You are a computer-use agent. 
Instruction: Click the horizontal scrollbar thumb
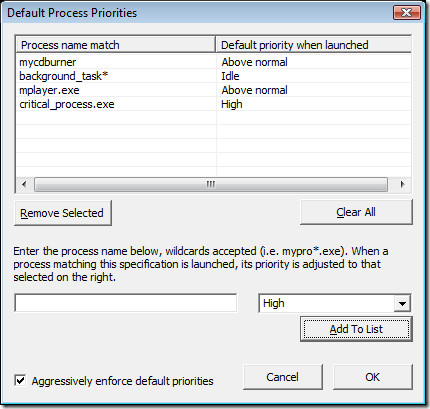pyautogui.click(x=211, y=184)
